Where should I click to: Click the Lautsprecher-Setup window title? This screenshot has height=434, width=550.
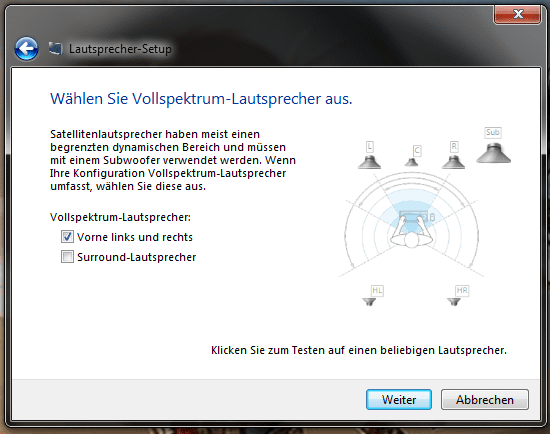click(x=120, y=49)
